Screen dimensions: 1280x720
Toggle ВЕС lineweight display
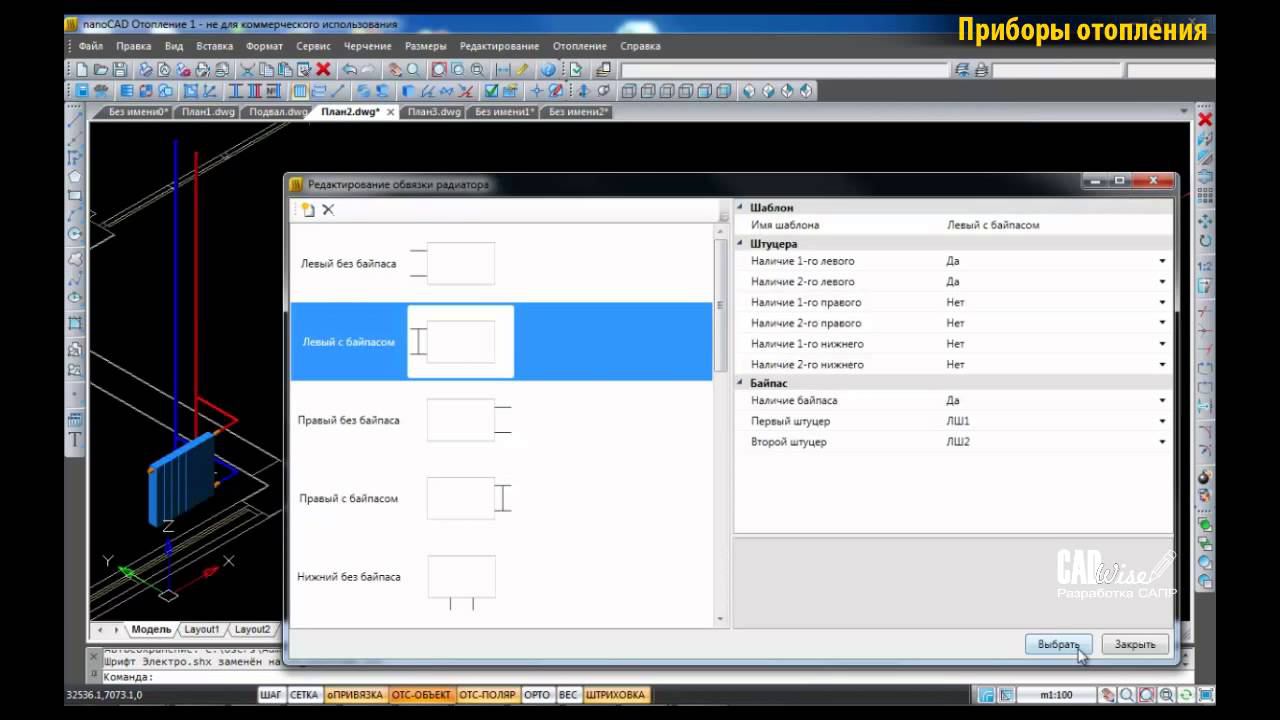tap(568, 695)
